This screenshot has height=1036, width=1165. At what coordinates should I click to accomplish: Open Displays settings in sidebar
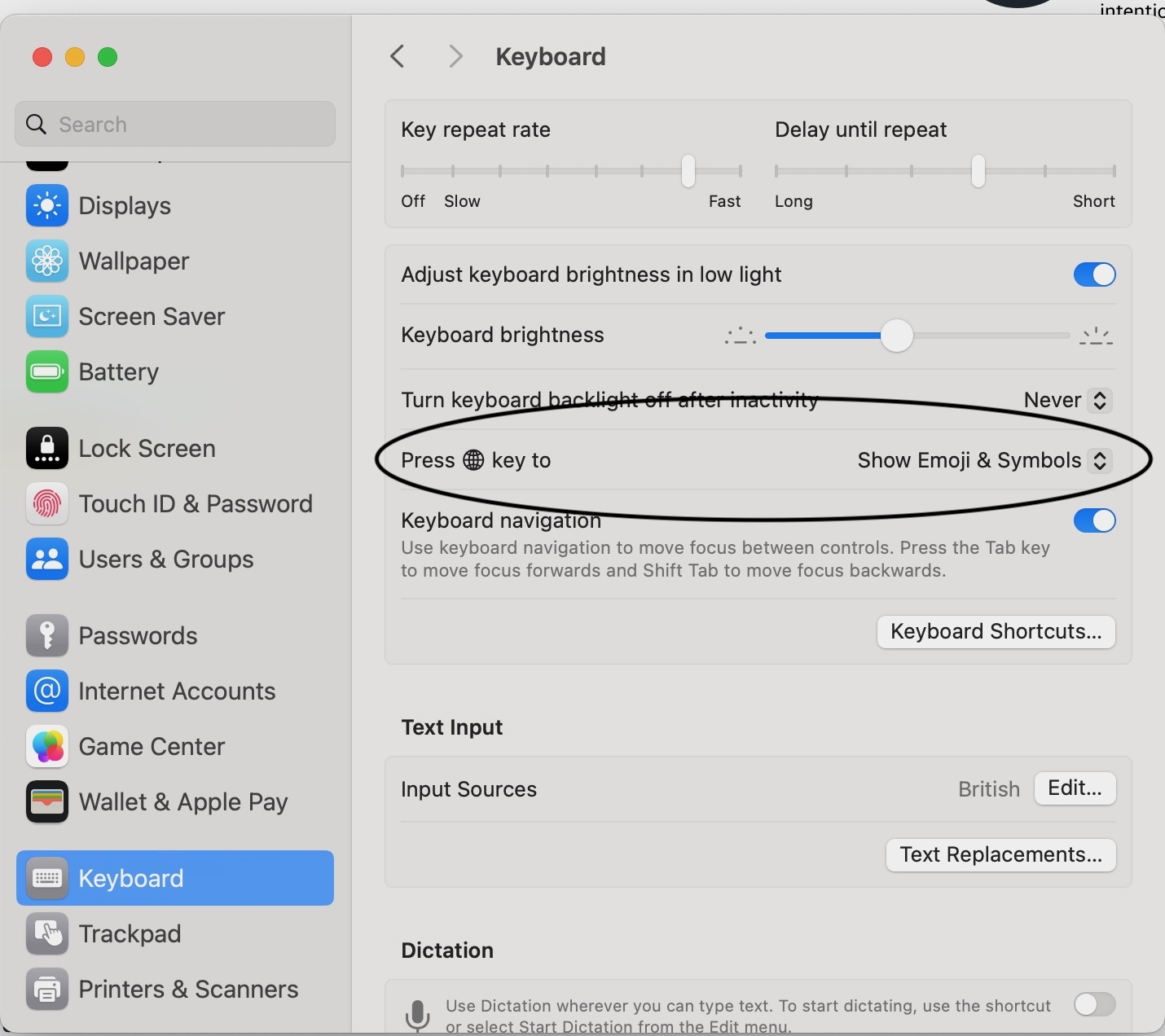pyautogui.click(x=175, y=205)
